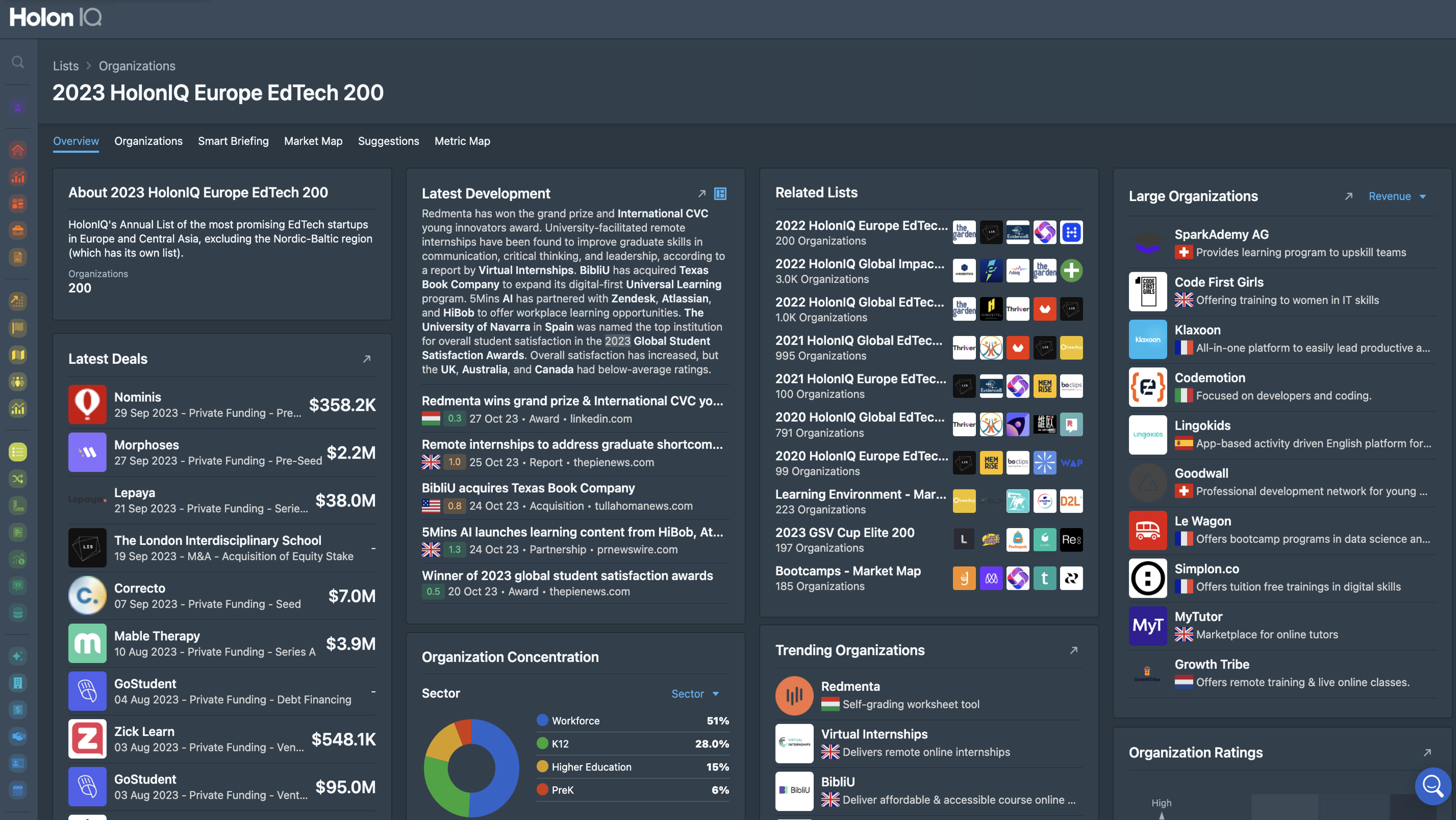Click the HolonIQ logo
1456x820 pixels.
55,17
